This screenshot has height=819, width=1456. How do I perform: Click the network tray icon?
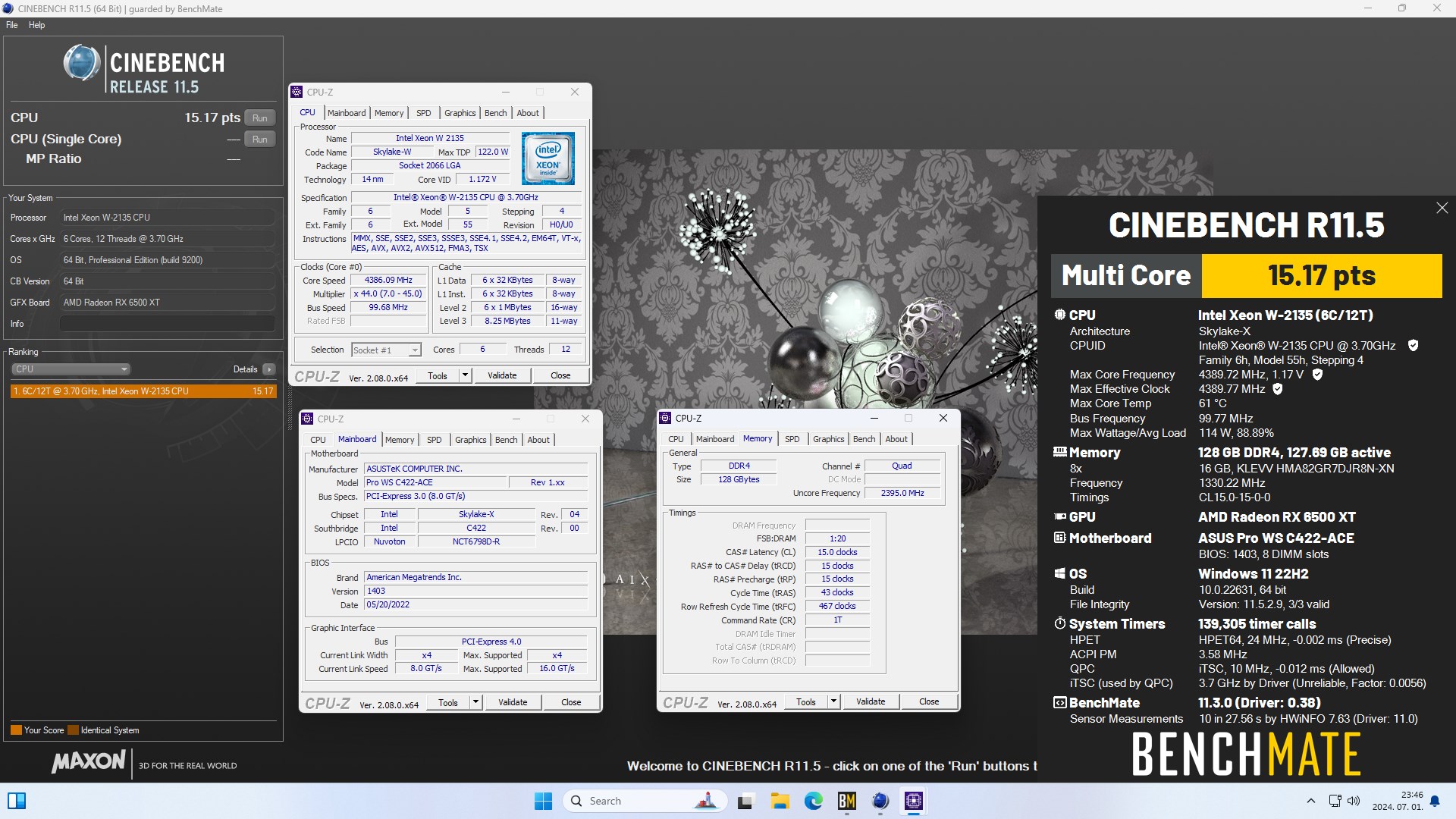(x=1335, y=801)
